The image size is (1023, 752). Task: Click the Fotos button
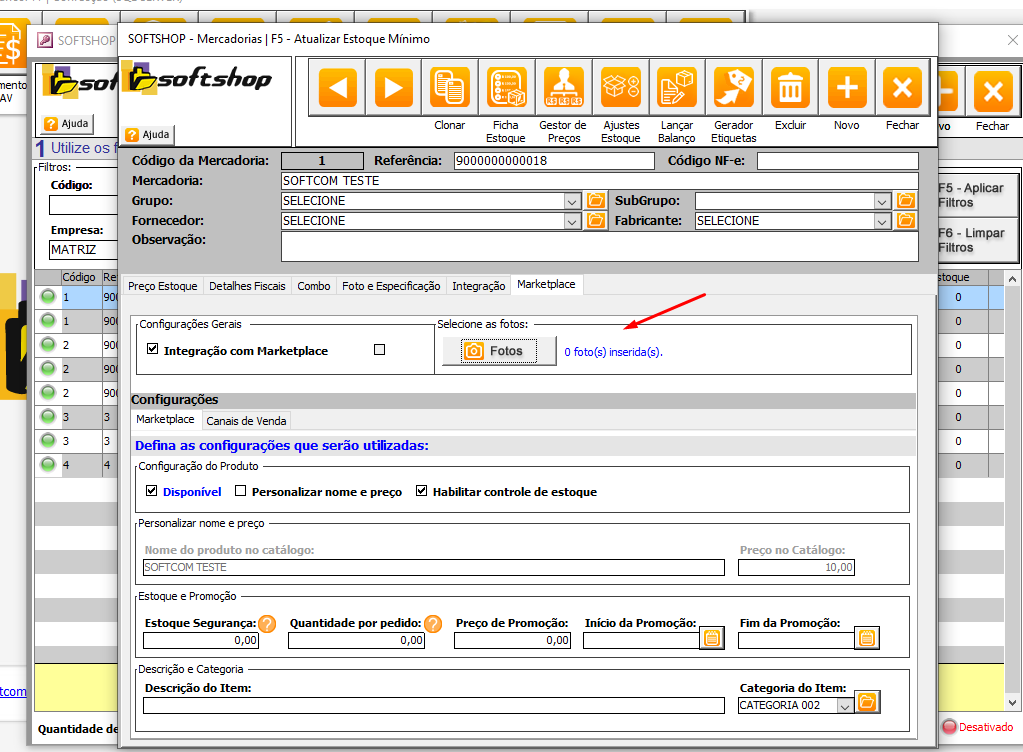tap(498, 351)
